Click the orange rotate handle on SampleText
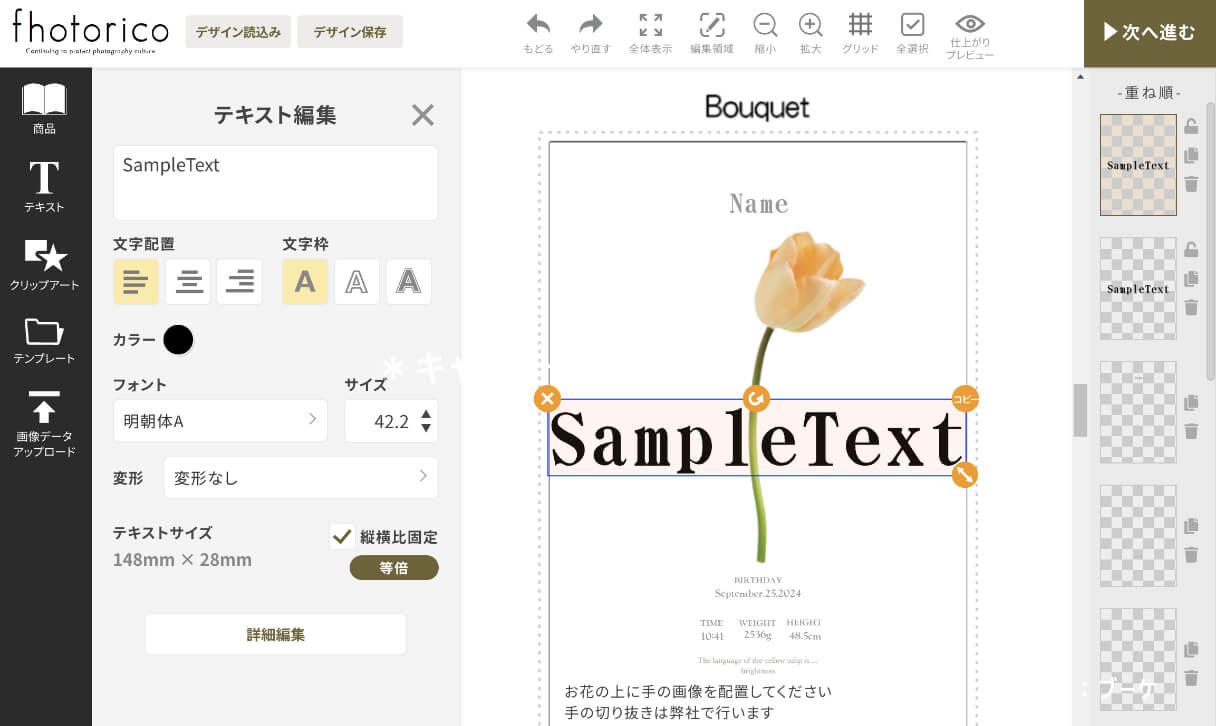The height and width of the screenshot is (726, 1216). click(756, 399)
